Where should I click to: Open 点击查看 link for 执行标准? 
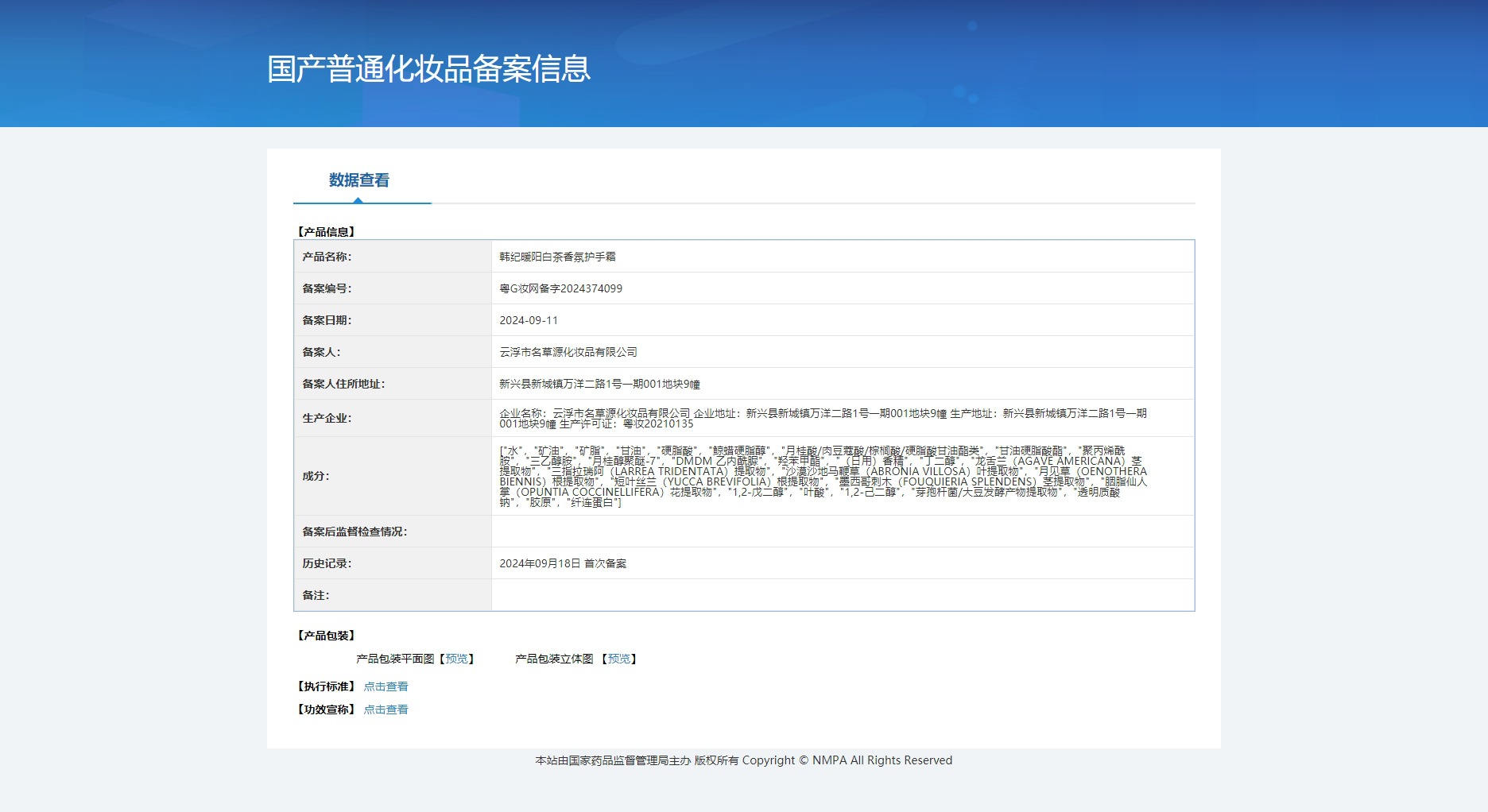[386, 686]
